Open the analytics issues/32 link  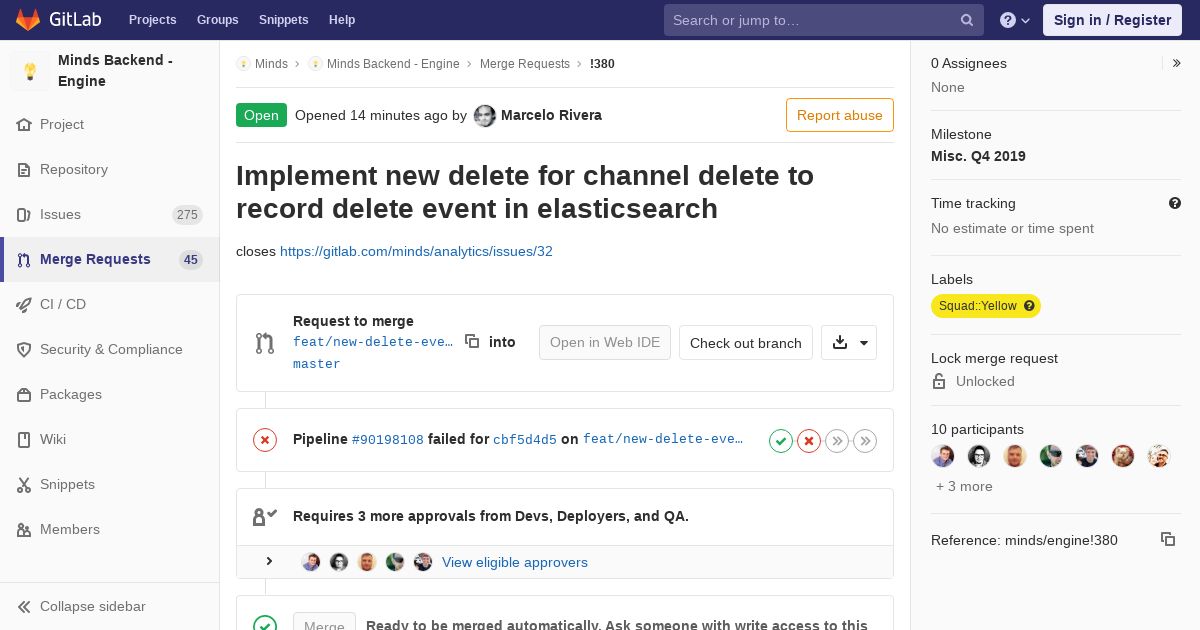(416, 251)
